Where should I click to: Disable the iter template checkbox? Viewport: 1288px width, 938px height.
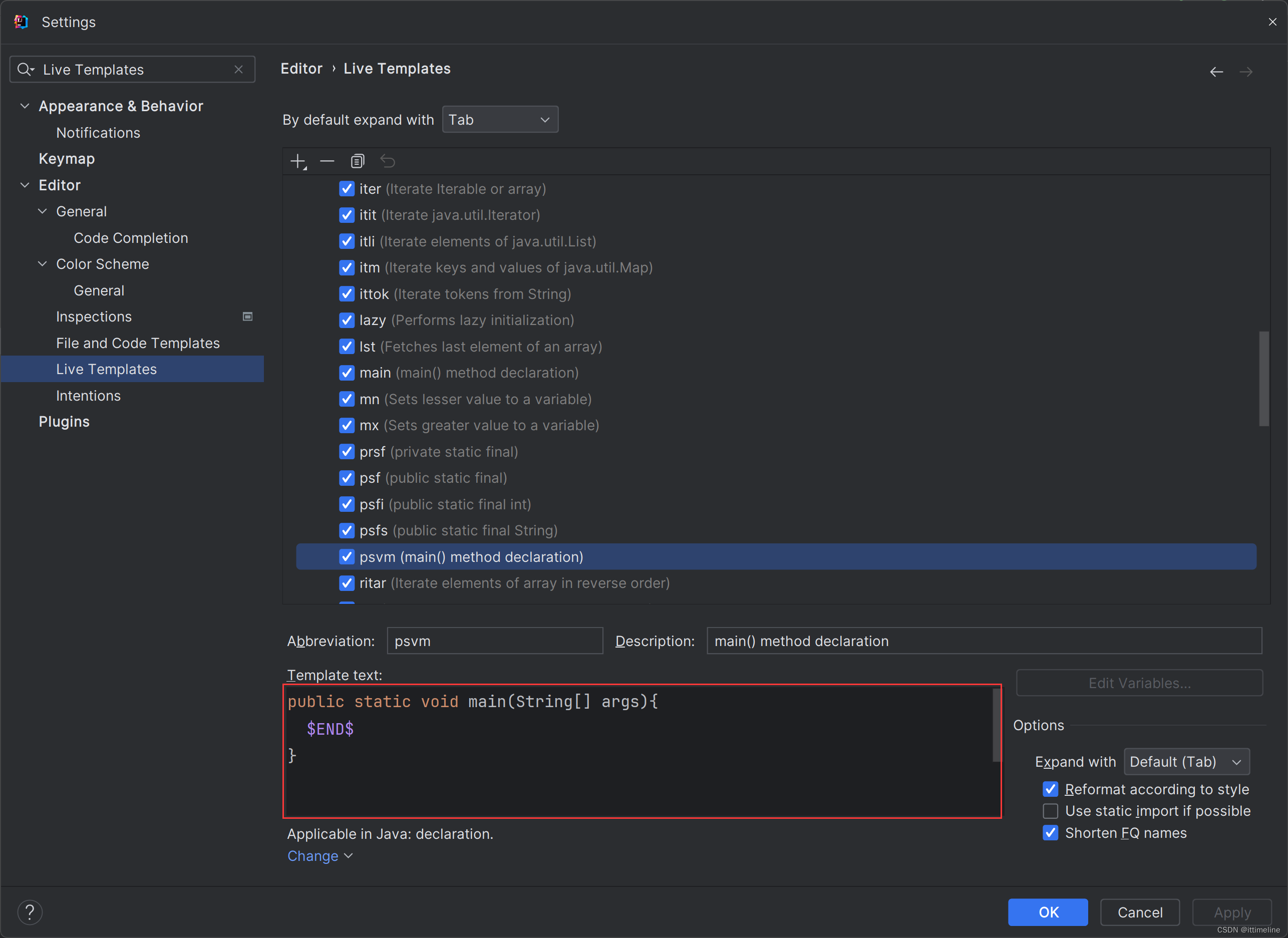click(x=347, y=188)
